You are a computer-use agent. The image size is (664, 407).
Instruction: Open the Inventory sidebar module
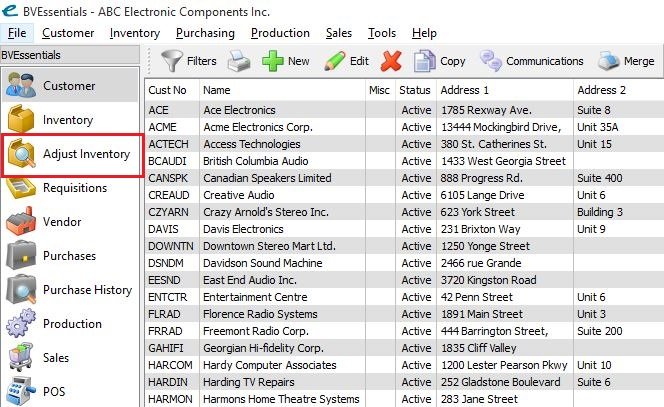click(x=70, y=120)
